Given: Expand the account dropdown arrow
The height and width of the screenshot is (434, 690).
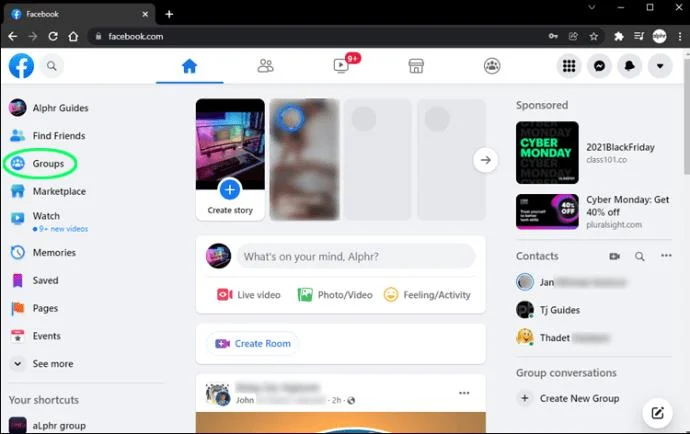Looking at the screenshot, I should [660, 66].
